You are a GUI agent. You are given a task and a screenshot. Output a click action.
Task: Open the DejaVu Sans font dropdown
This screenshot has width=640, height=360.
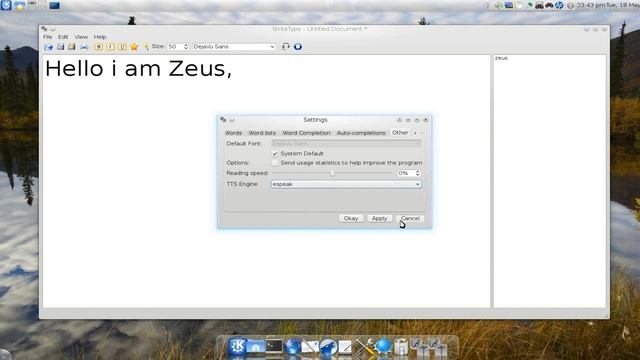tap(234, 47)
